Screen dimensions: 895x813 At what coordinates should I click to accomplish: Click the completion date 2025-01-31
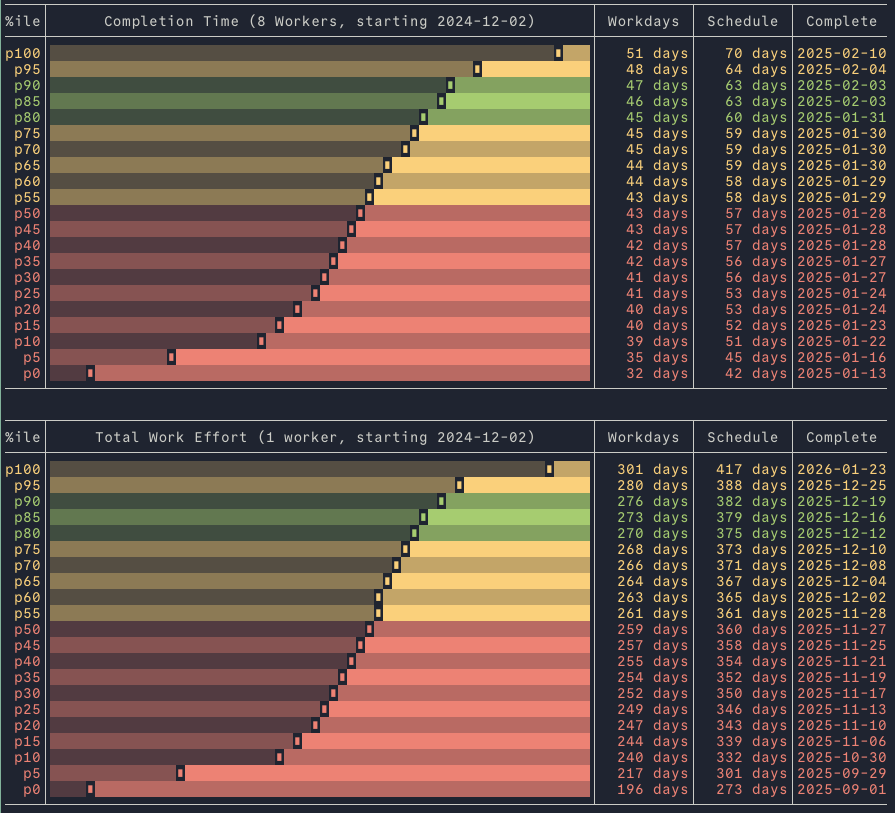842,118
